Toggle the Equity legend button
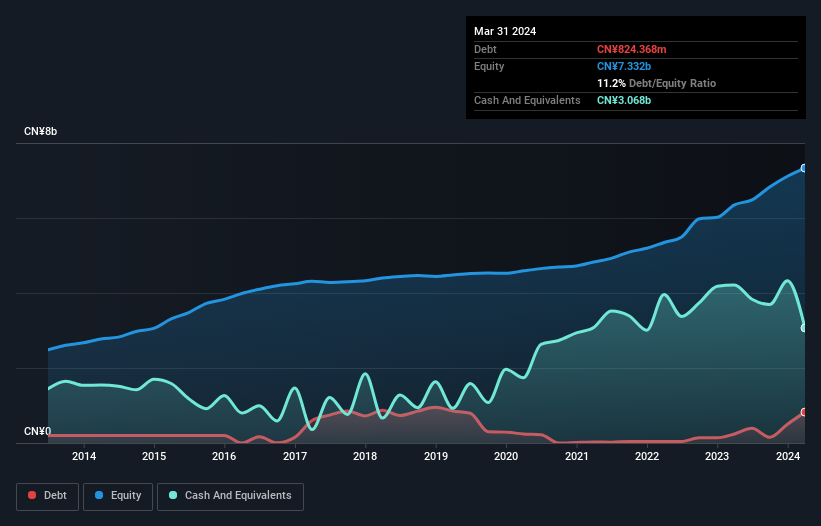The height and width of the screenshot is (526, 821). (118, 496)
